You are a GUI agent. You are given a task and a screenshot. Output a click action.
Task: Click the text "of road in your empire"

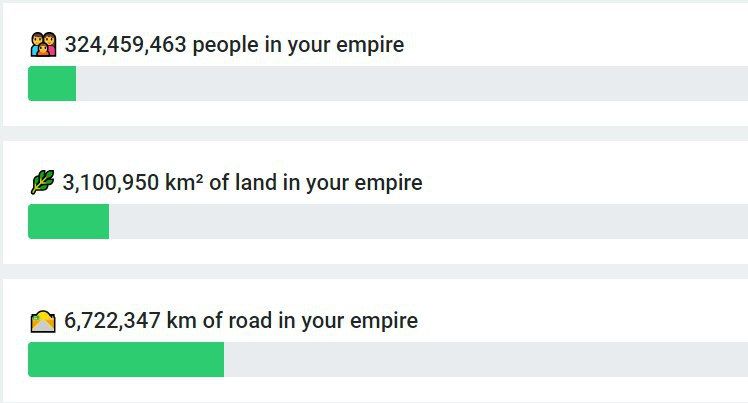point(310,321)
